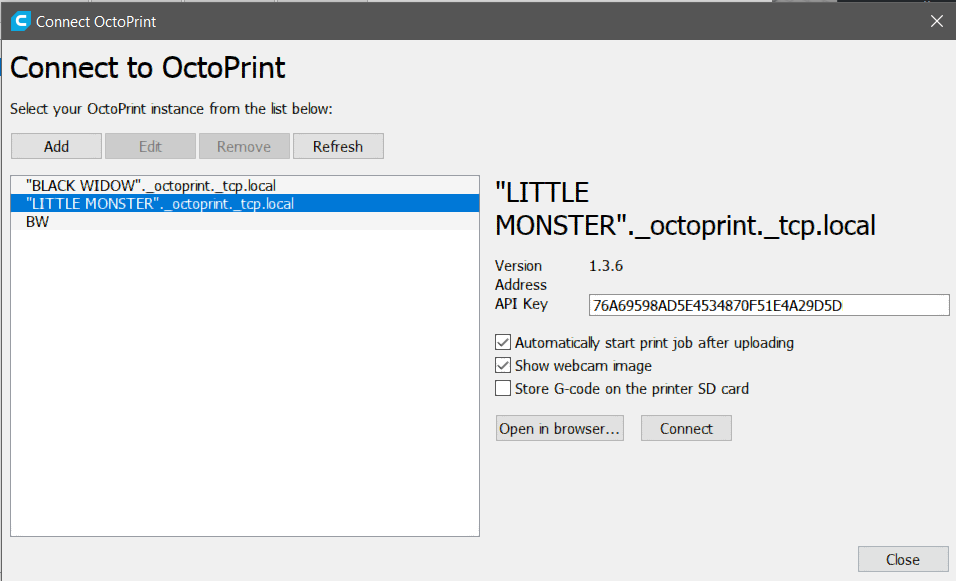Click the Version label
Viewport: 956px width, 581px height.
coord(518,266)
